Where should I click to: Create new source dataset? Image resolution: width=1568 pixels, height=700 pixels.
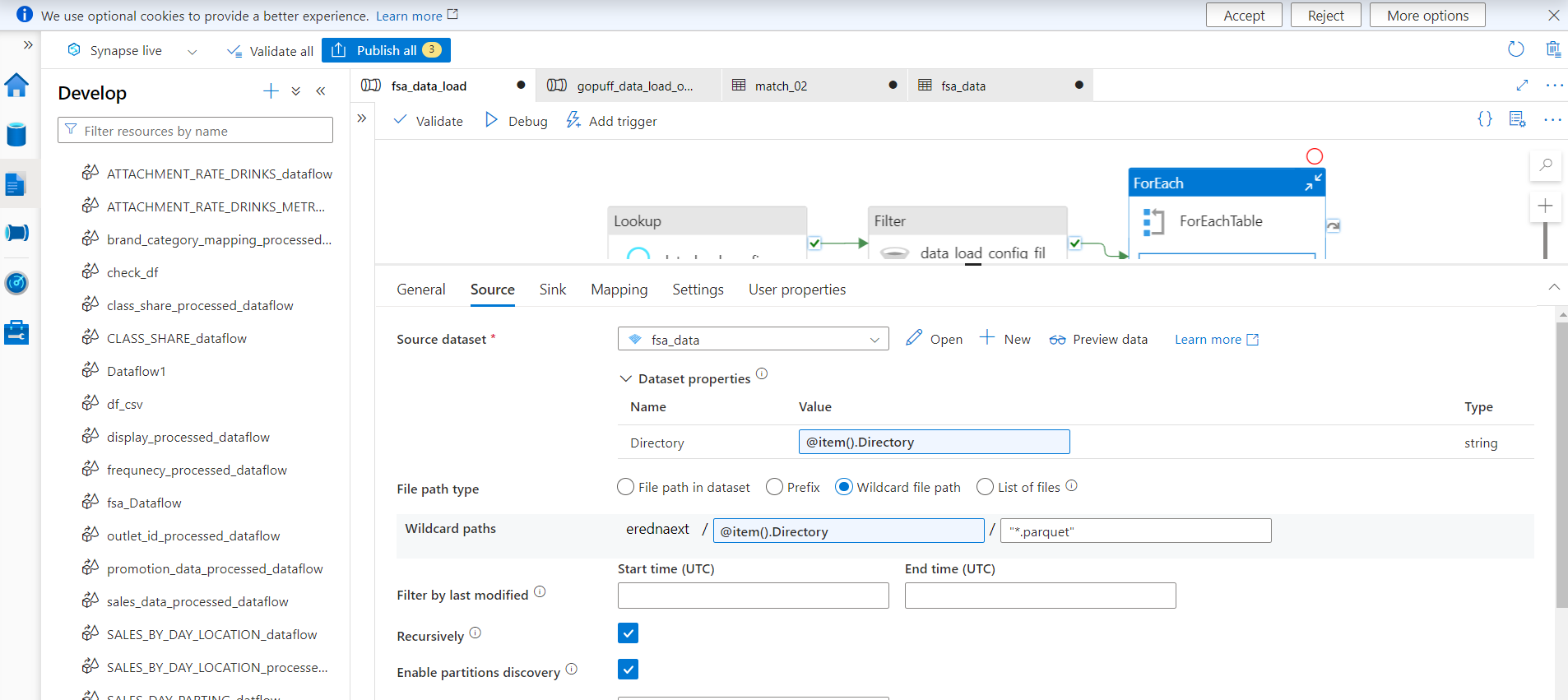pos(1005,338)
